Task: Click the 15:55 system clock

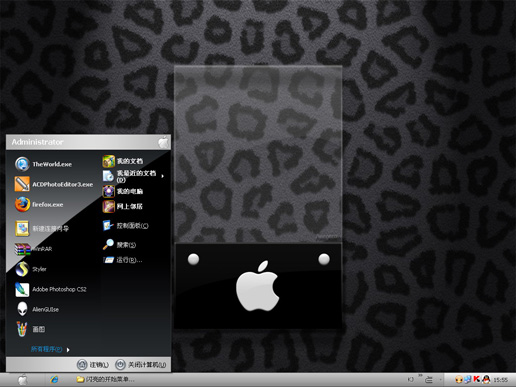Action: click(x=500, y=380)
